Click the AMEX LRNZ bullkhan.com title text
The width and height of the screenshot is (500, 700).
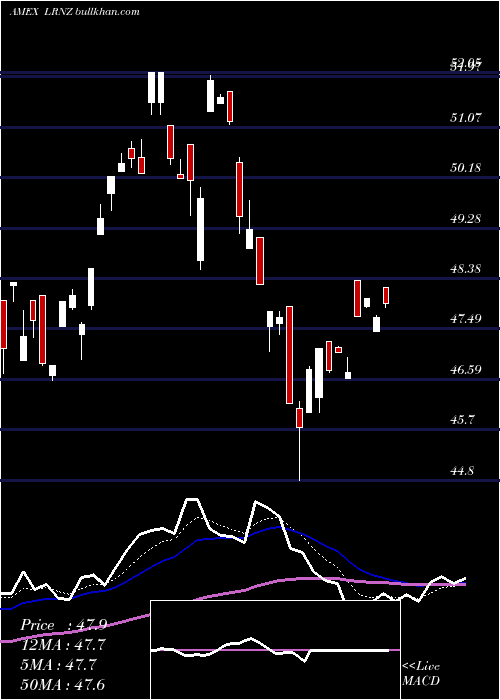[x=75, y=12]
